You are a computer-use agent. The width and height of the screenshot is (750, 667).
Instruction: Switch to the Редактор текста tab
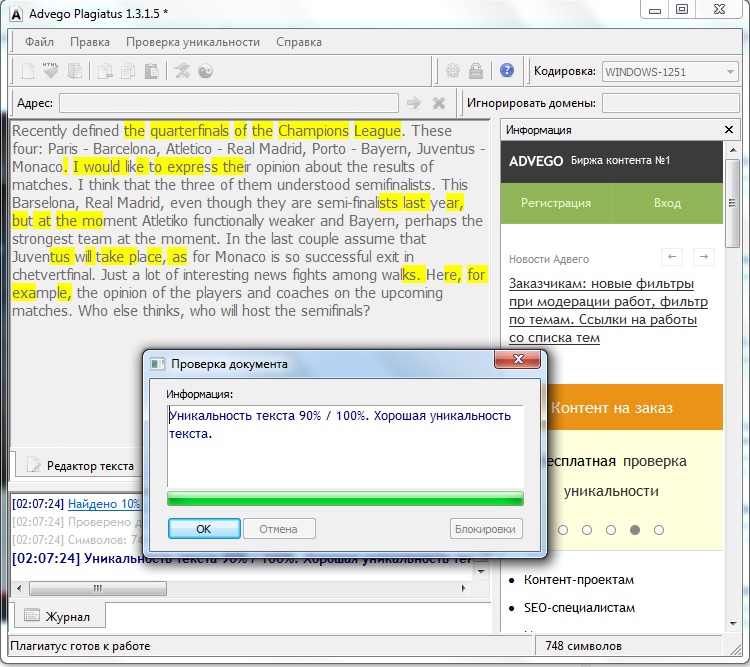pyautogui.click(x=80, y=466)
